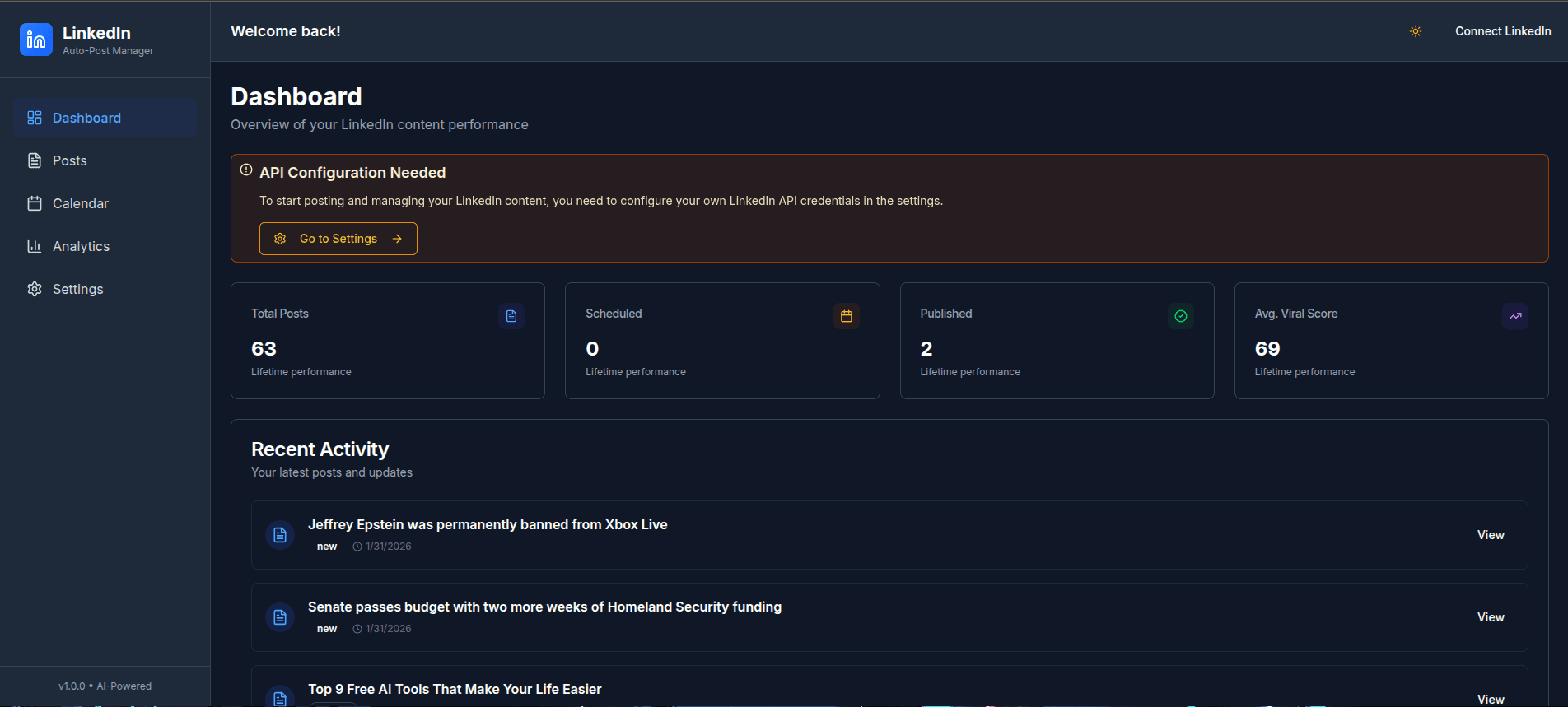Open Settings from the sidebar

tap(77, 289)
